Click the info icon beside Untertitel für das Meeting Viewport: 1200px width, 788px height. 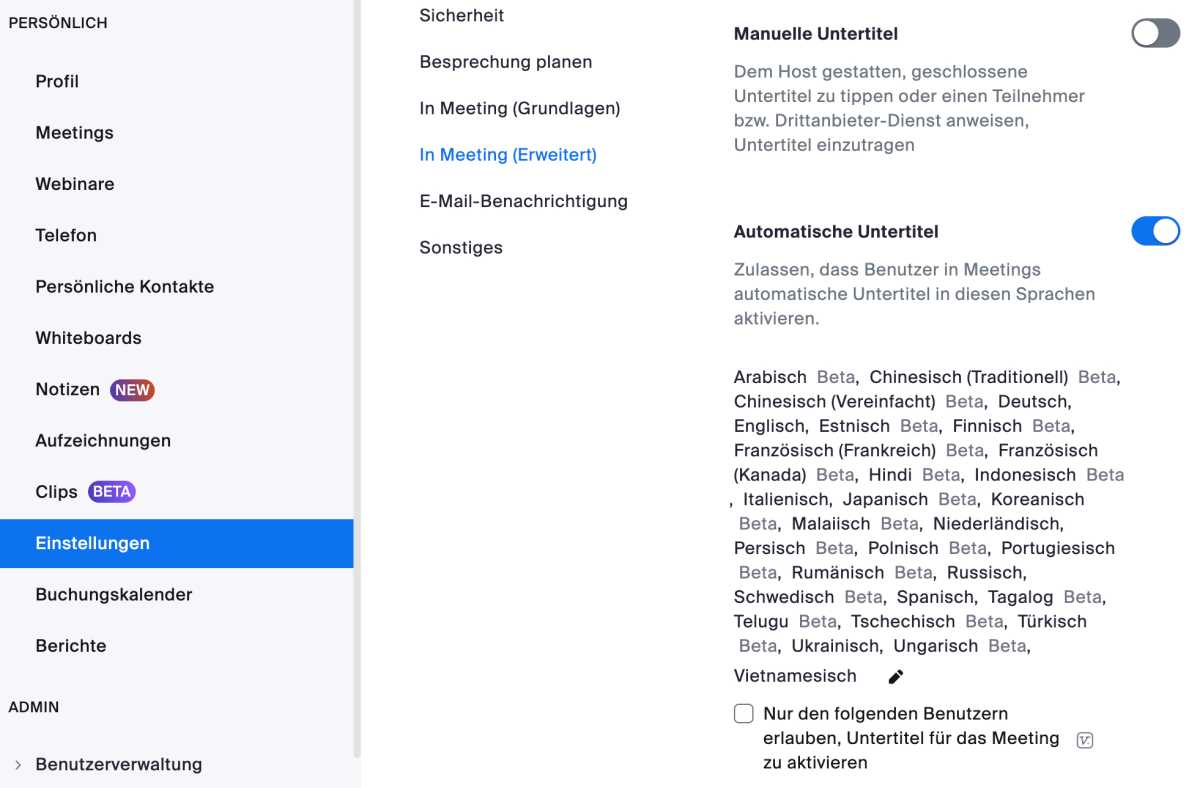point(1085,740)
